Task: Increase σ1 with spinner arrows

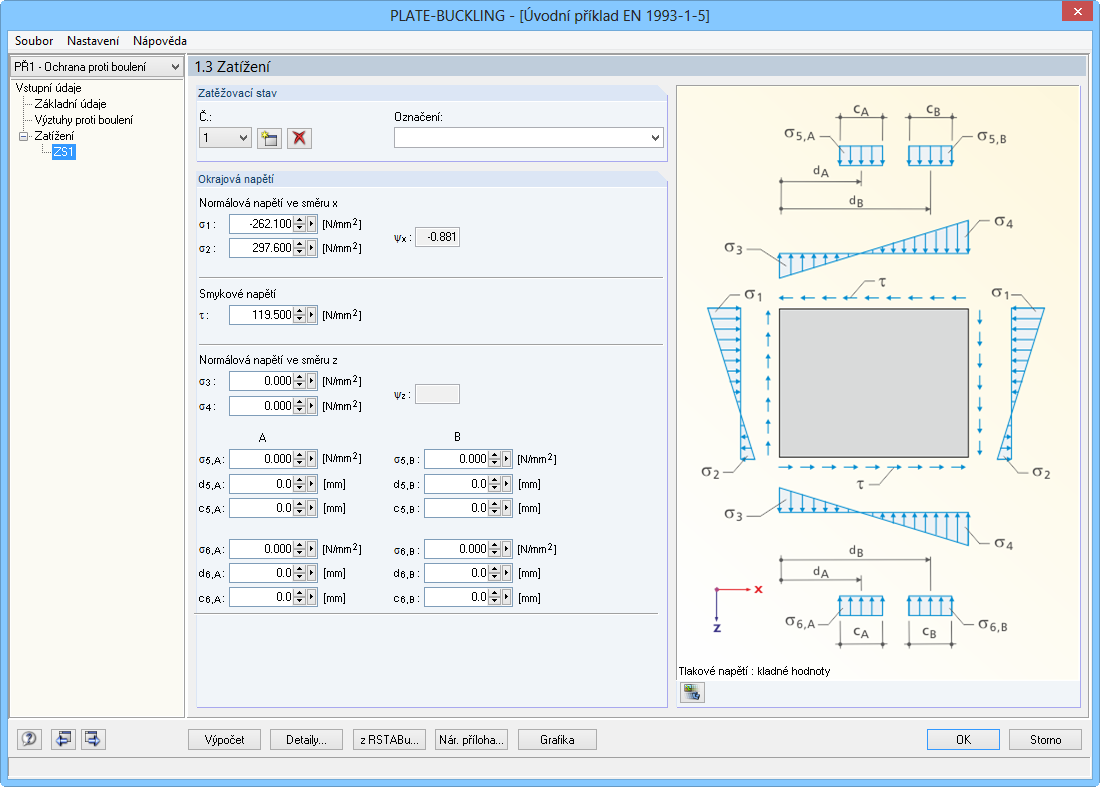Action: [300, 220]
